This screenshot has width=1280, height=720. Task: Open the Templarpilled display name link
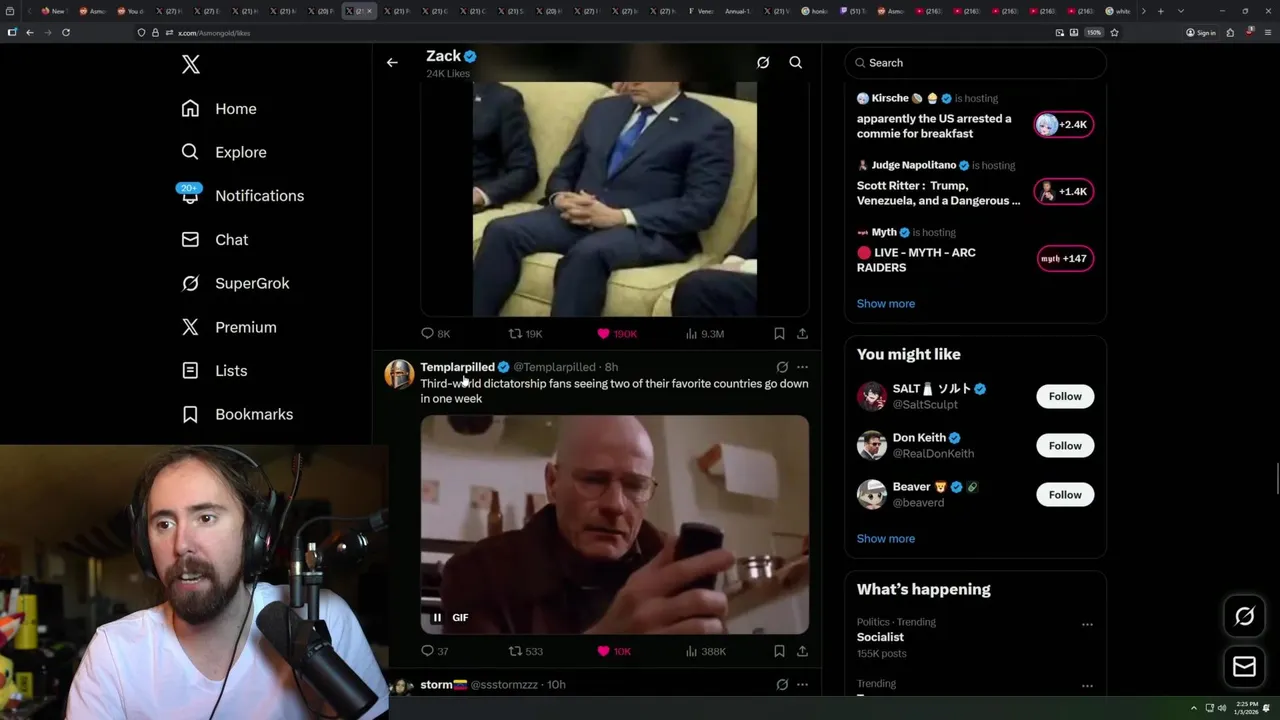(x=457, y=367)
